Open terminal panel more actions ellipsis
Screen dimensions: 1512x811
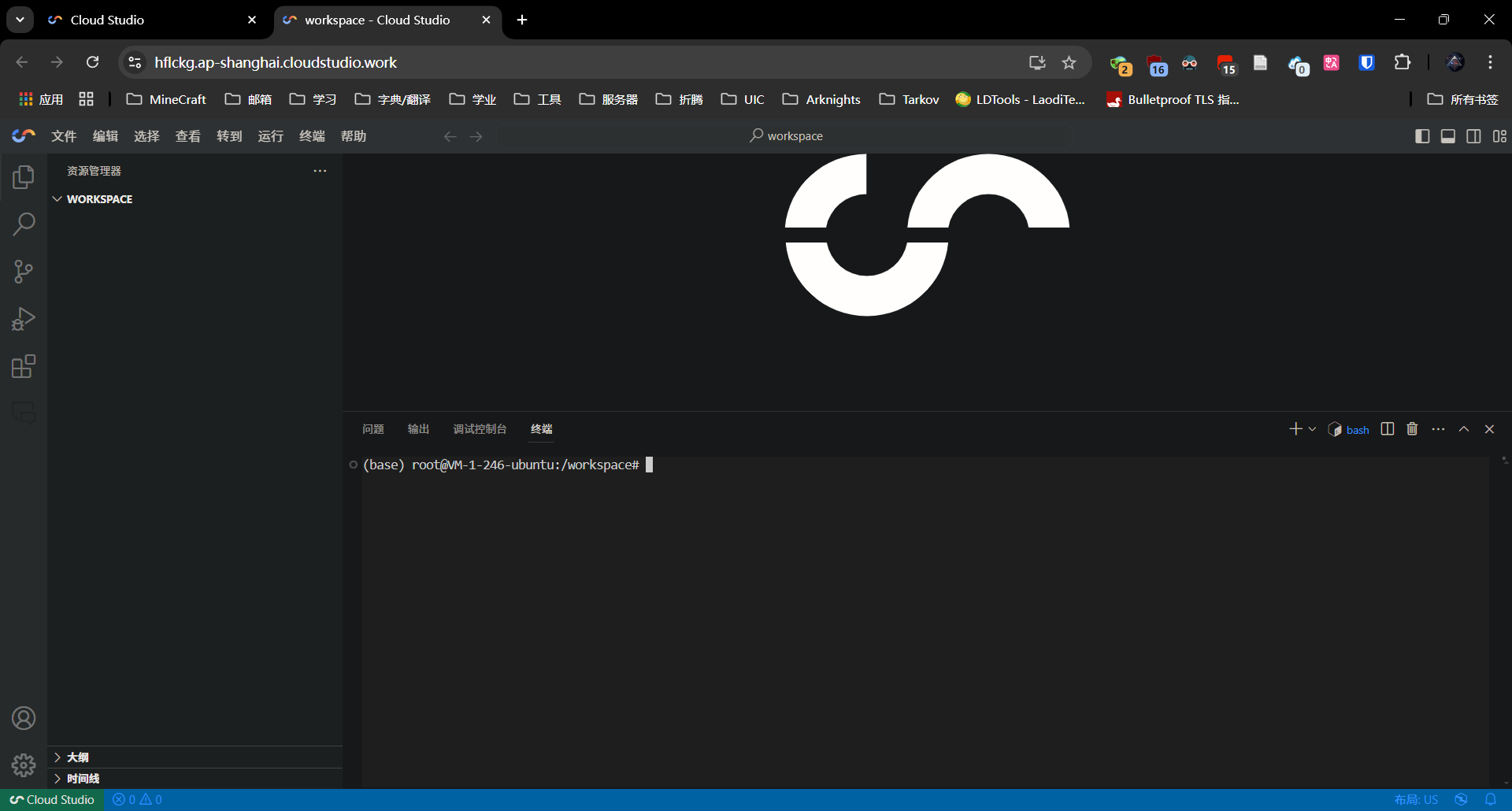click(1439, 429)
